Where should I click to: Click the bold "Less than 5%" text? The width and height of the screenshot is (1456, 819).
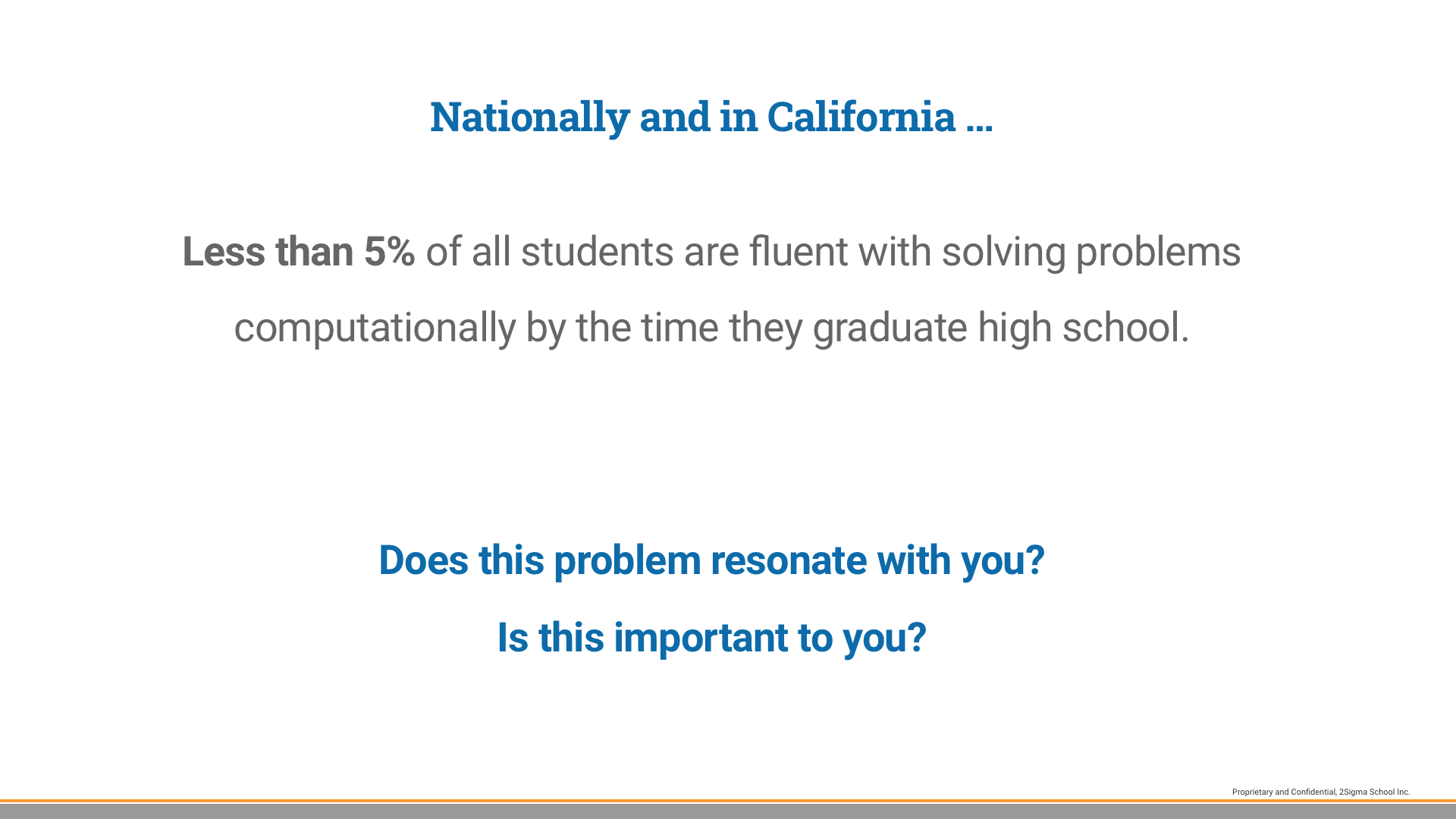click(298, 252)
